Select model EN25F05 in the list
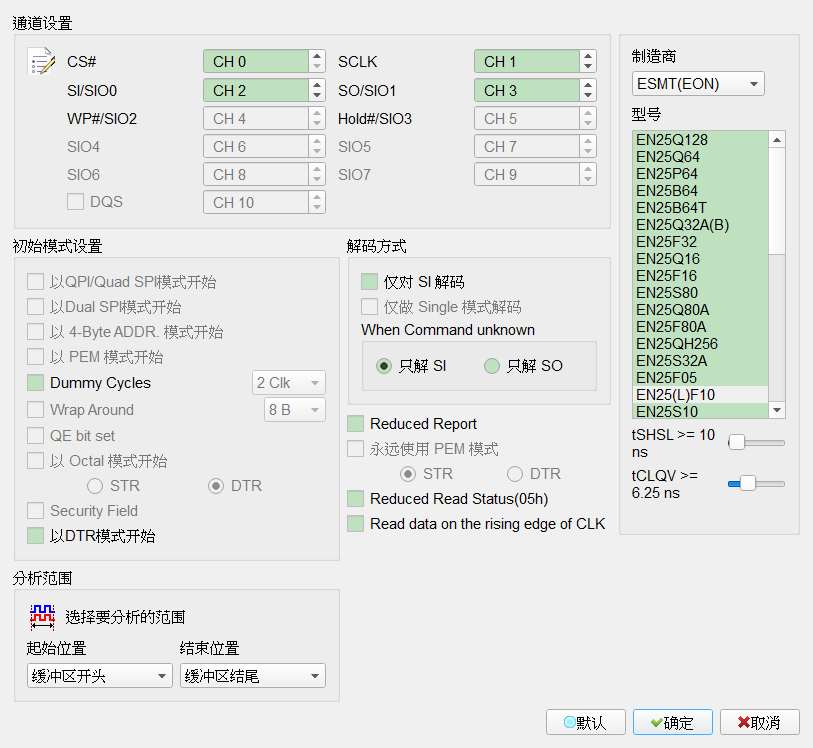The image size is (813, 748). [700, 378]
